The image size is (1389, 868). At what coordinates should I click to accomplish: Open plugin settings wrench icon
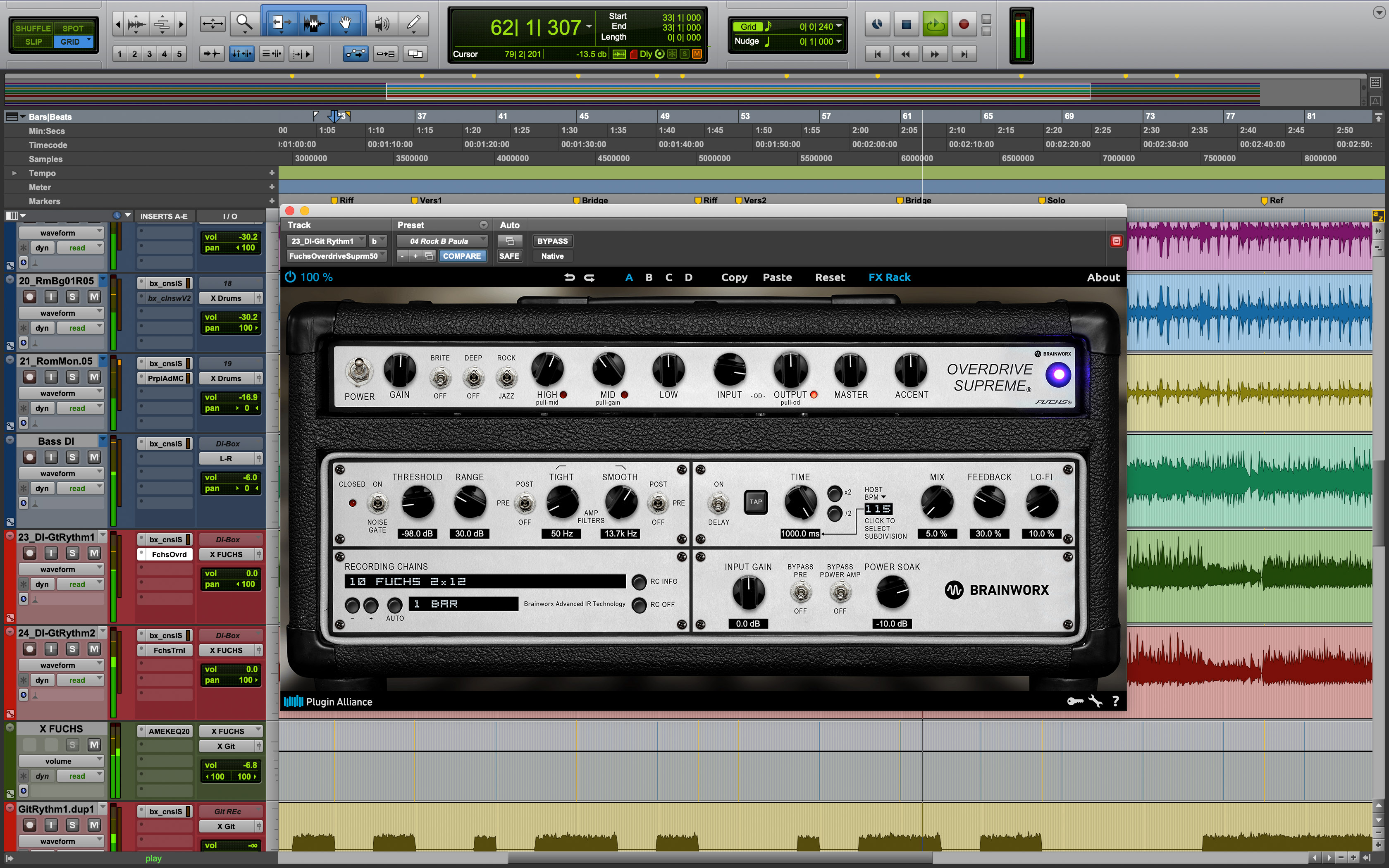[1095, 701]
